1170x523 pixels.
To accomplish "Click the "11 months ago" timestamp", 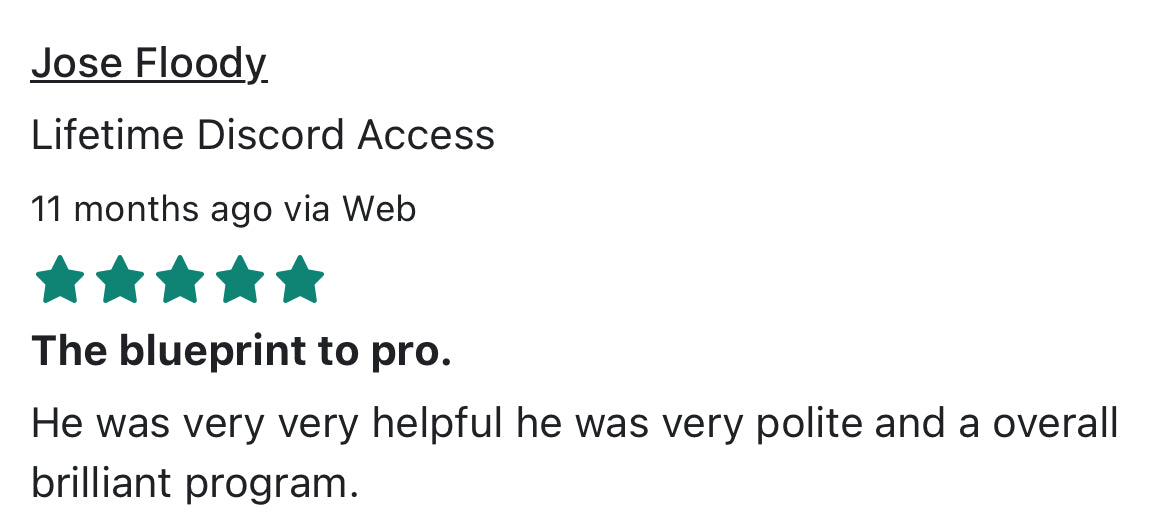I will tap(151, 209).
